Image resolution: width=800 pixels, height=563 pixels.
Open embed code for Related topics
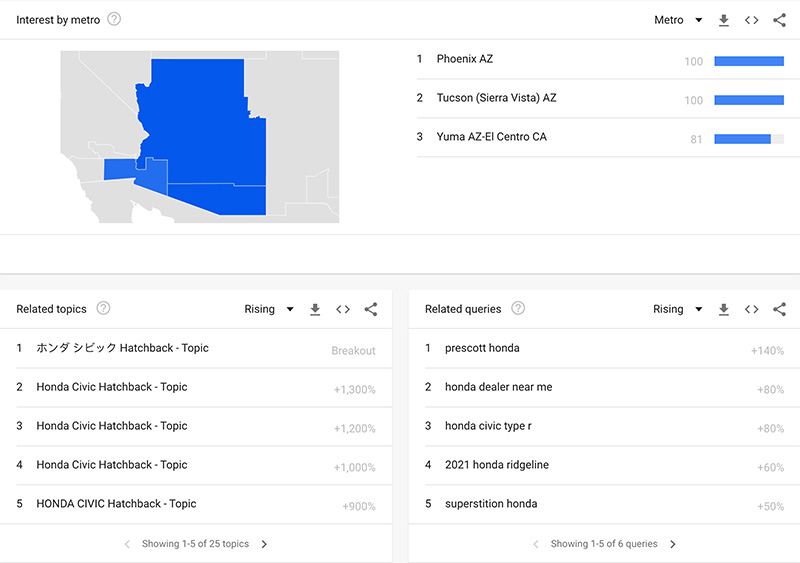pyautogui.click(x=343, y=309)
